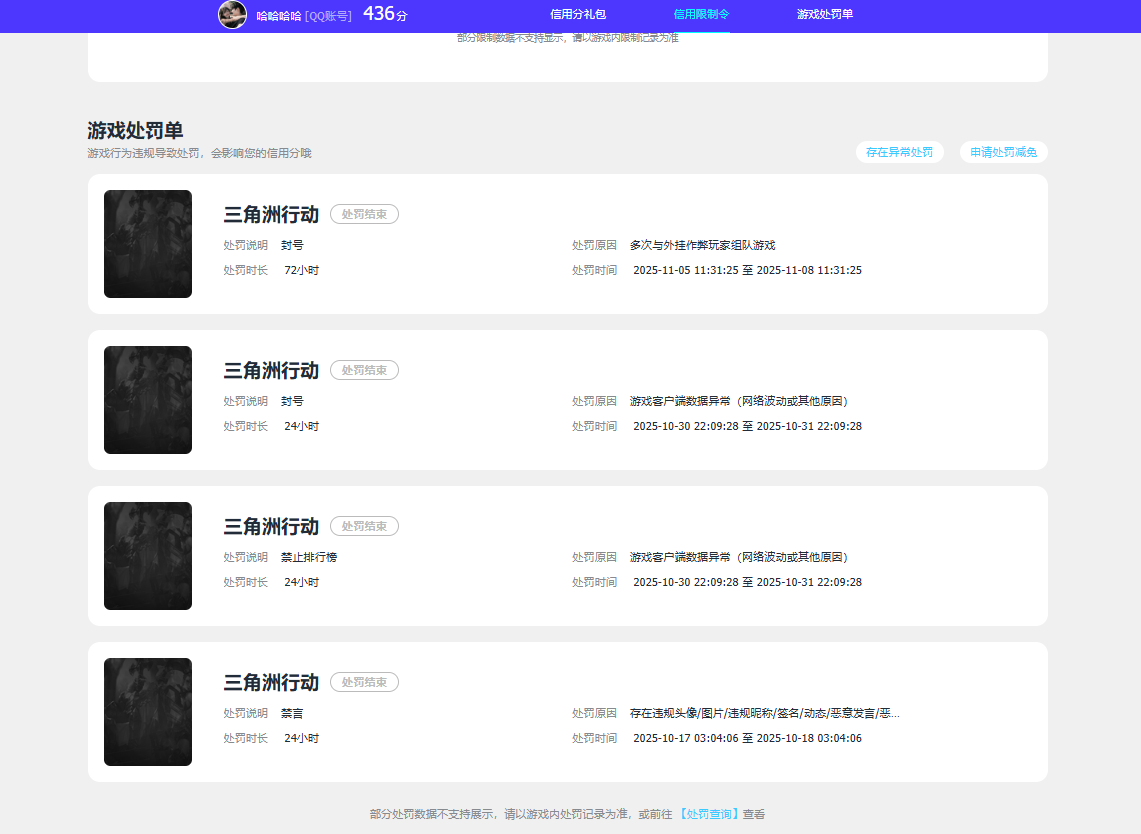
Task: Click the first 三角洲行动 card title
Action: point(269,214)
